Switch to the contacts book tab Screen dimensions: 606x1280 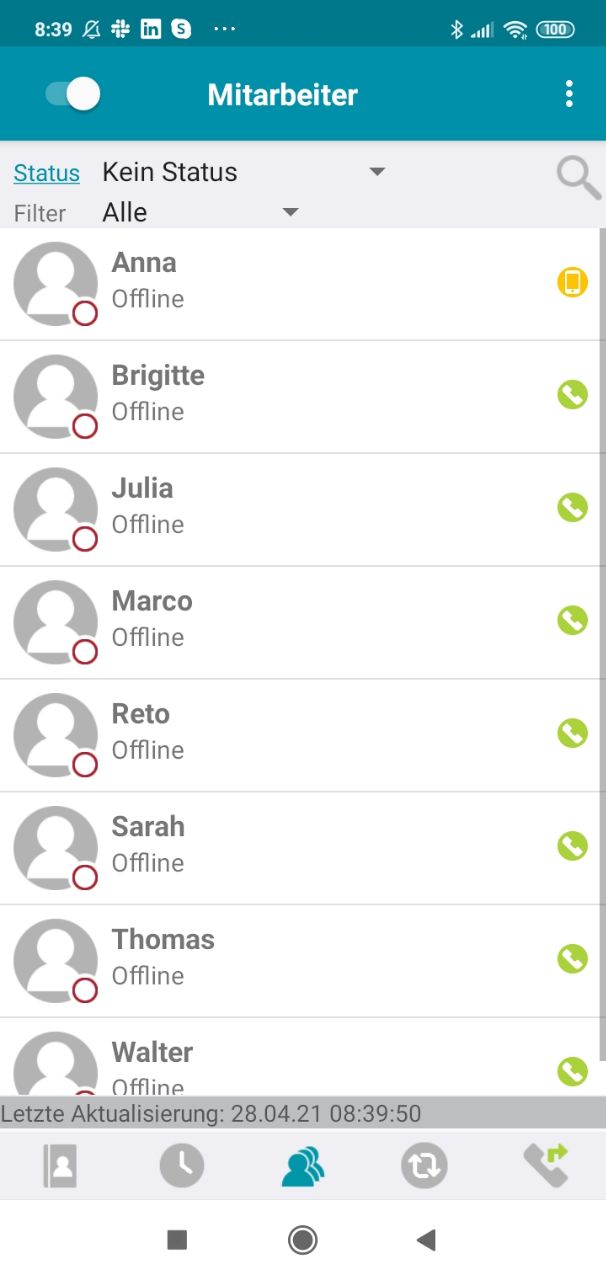(x=60, y=1166)
